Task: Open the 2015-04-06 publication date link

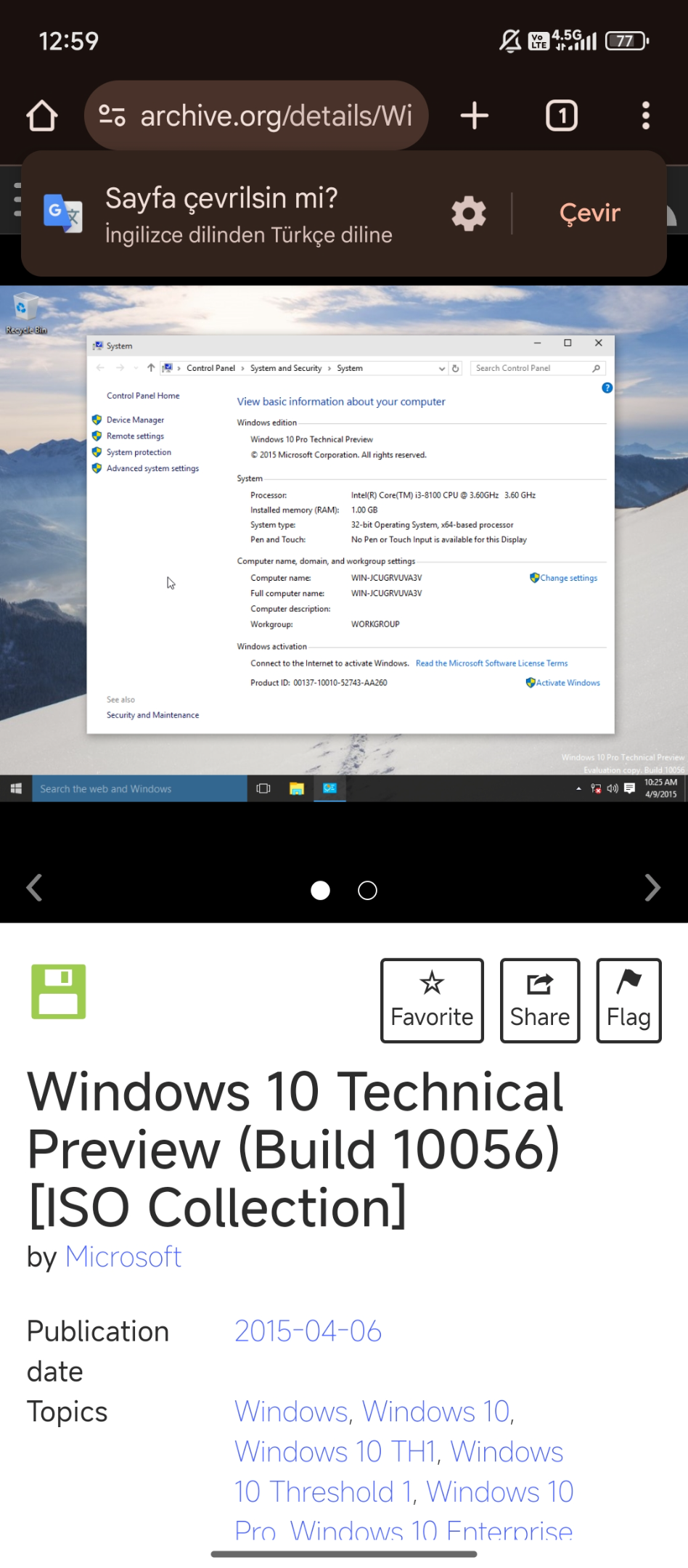Action: [x=308, y=1331]
